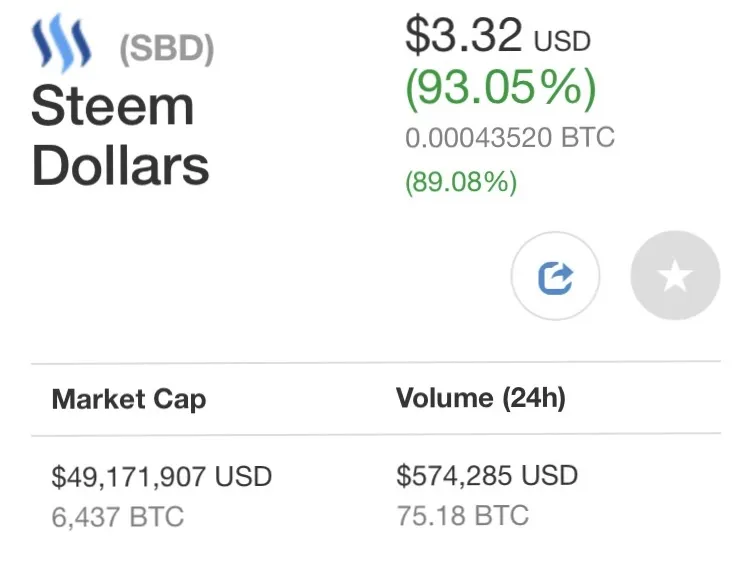
Task: Click the USD currency label beside price
Action: 562,41
